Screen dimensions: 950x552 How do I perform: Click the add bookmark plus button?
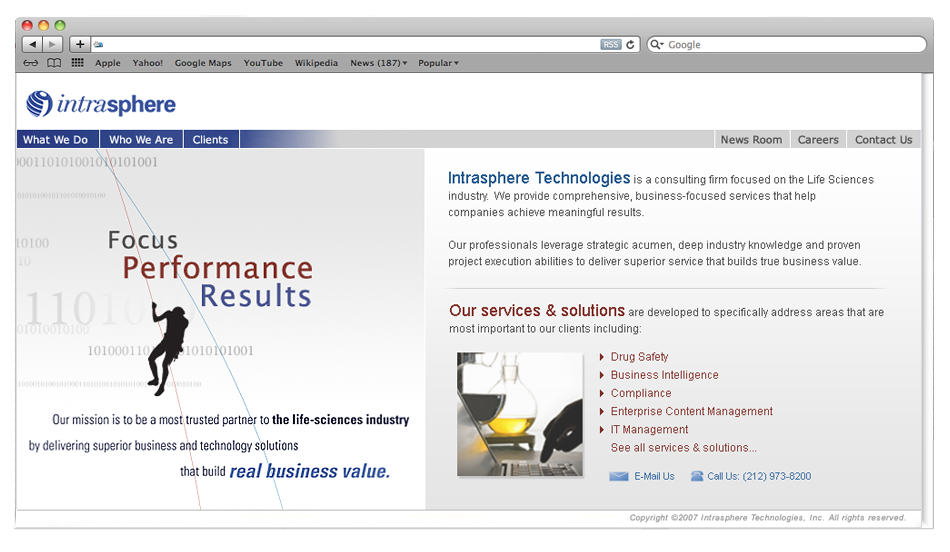click(80, 45)
